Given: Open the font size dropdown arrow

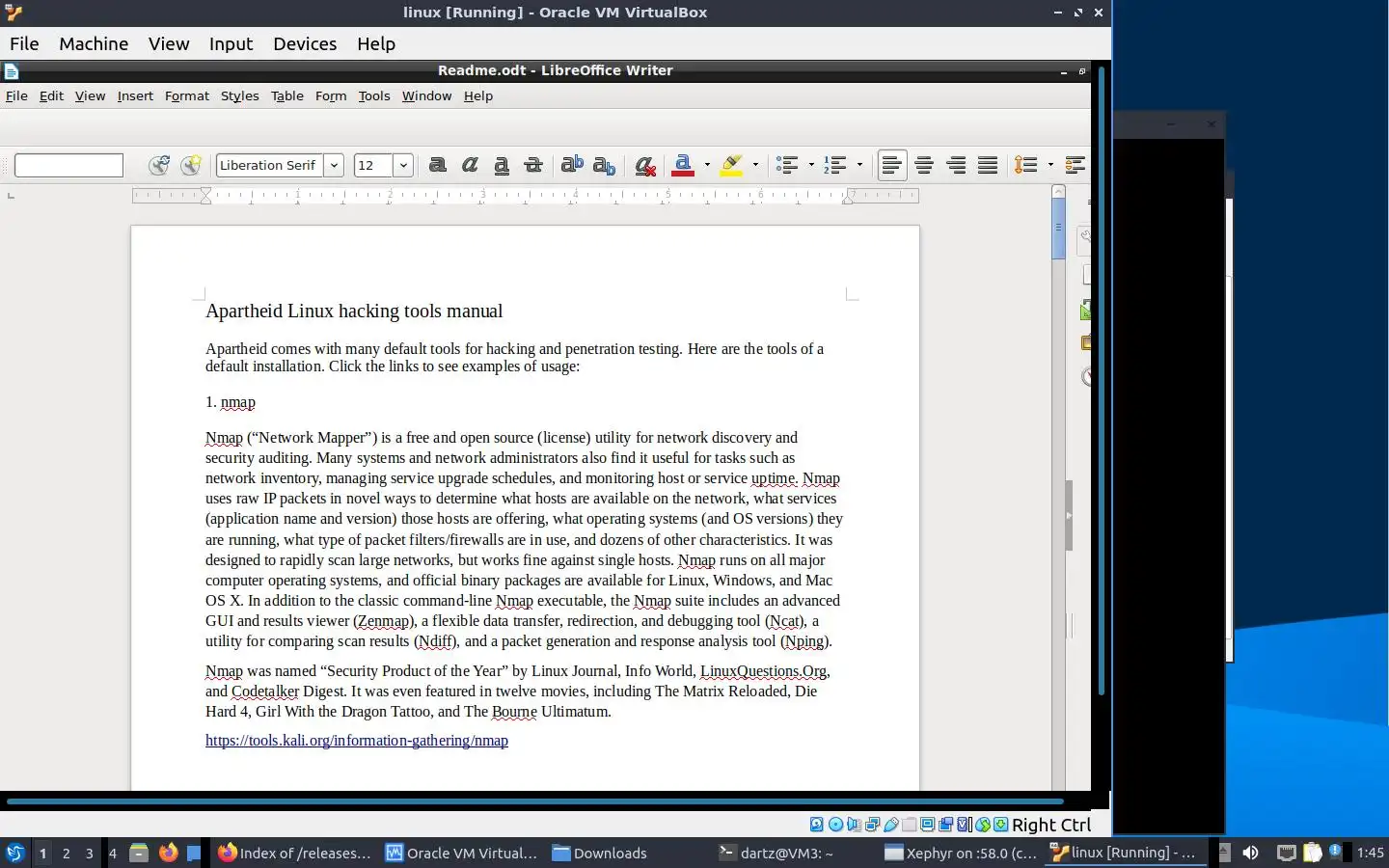Looking at the screenshot, I should pyautogui.click(x=403, y=165).
